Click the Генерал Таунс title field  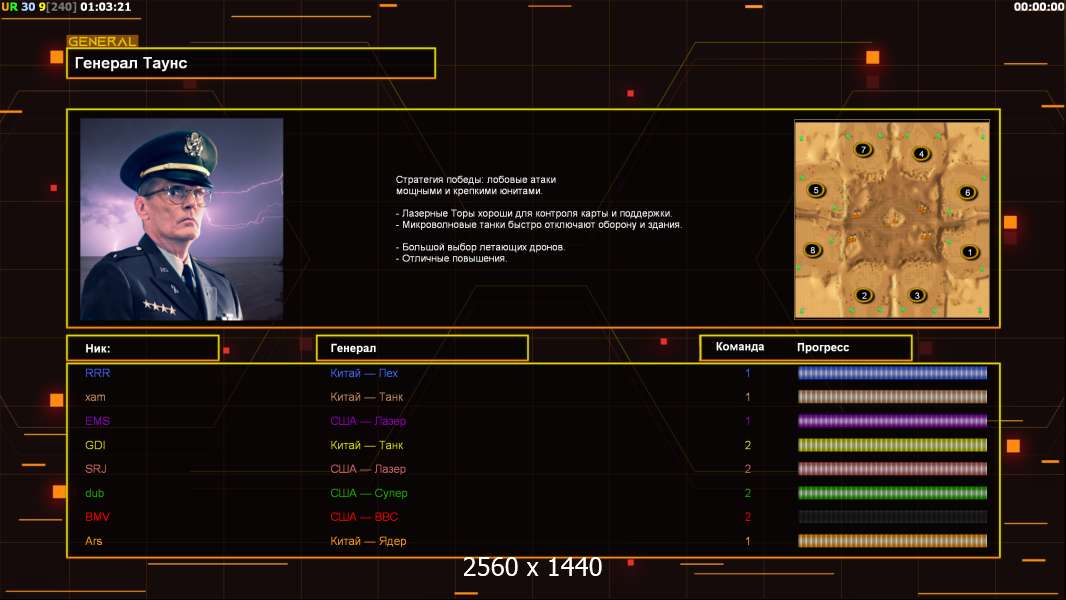pyautogui.click(x=251, y=63)
